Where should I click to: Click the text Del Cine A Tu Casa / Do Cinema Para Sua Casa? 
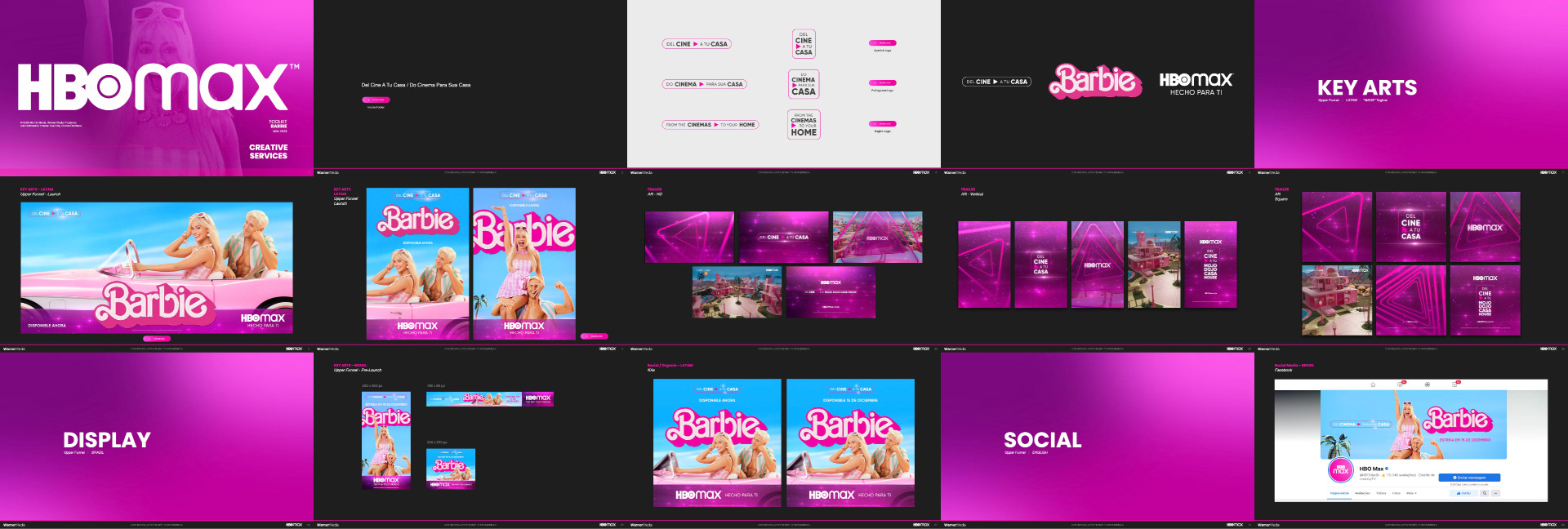(x=416, y=85)
